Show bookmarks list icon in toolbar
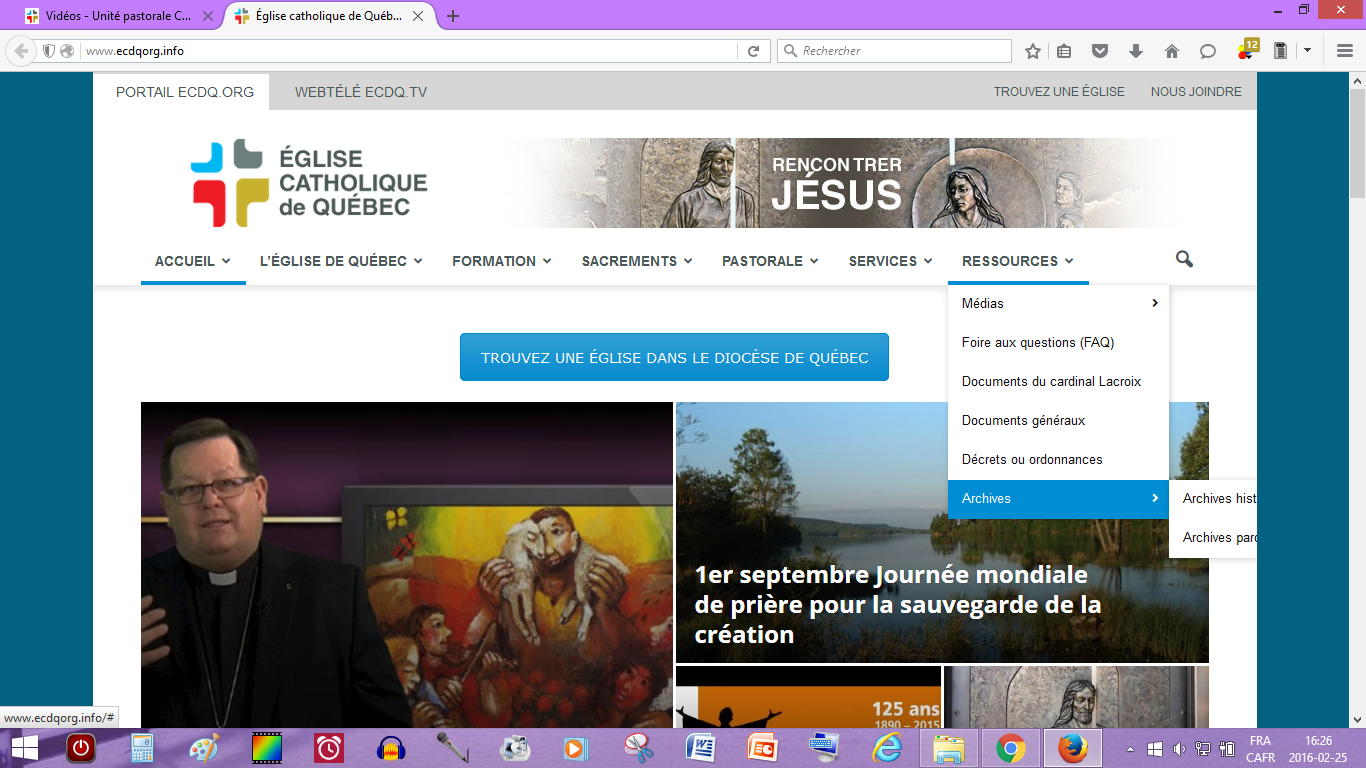The height and width of the screenshot is (768, 1366). tap(1064, 51)
